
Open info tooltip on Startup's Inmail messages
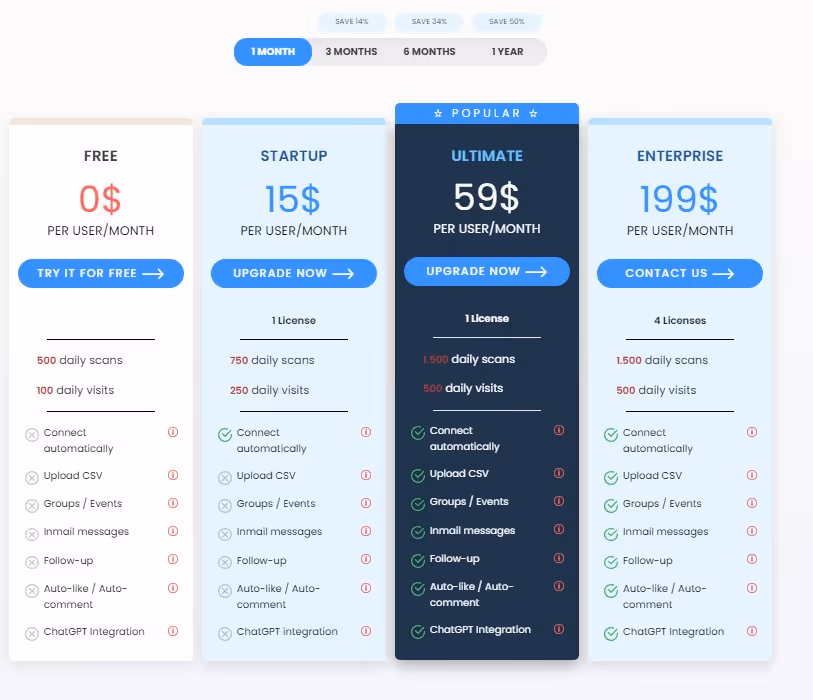(x=365, y=532)
